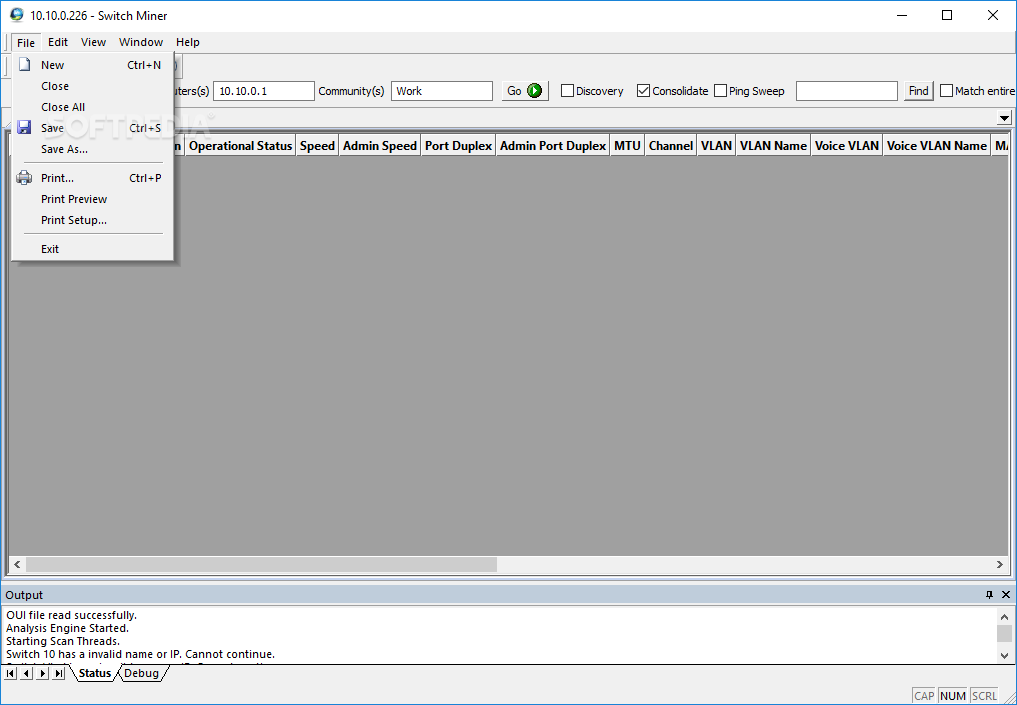Viewport: 1017px width, 705px height.
Task: Click the SCRL indicator in the status bar
Action: (984, 696)
